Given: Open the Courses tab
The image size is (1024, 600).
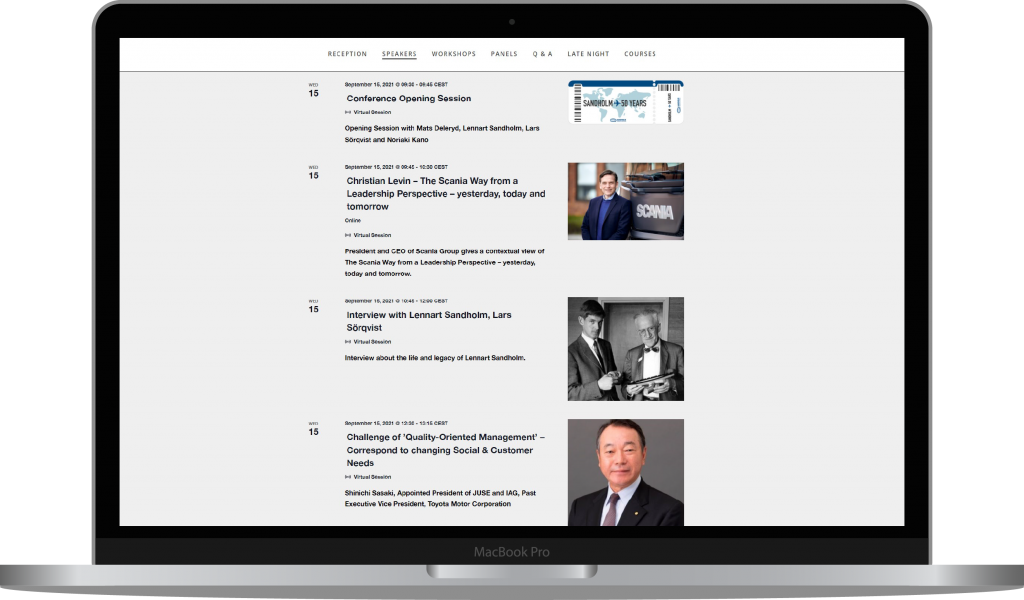Looking at the screenshot, I should pyautogui.click(x=640, y=54).
